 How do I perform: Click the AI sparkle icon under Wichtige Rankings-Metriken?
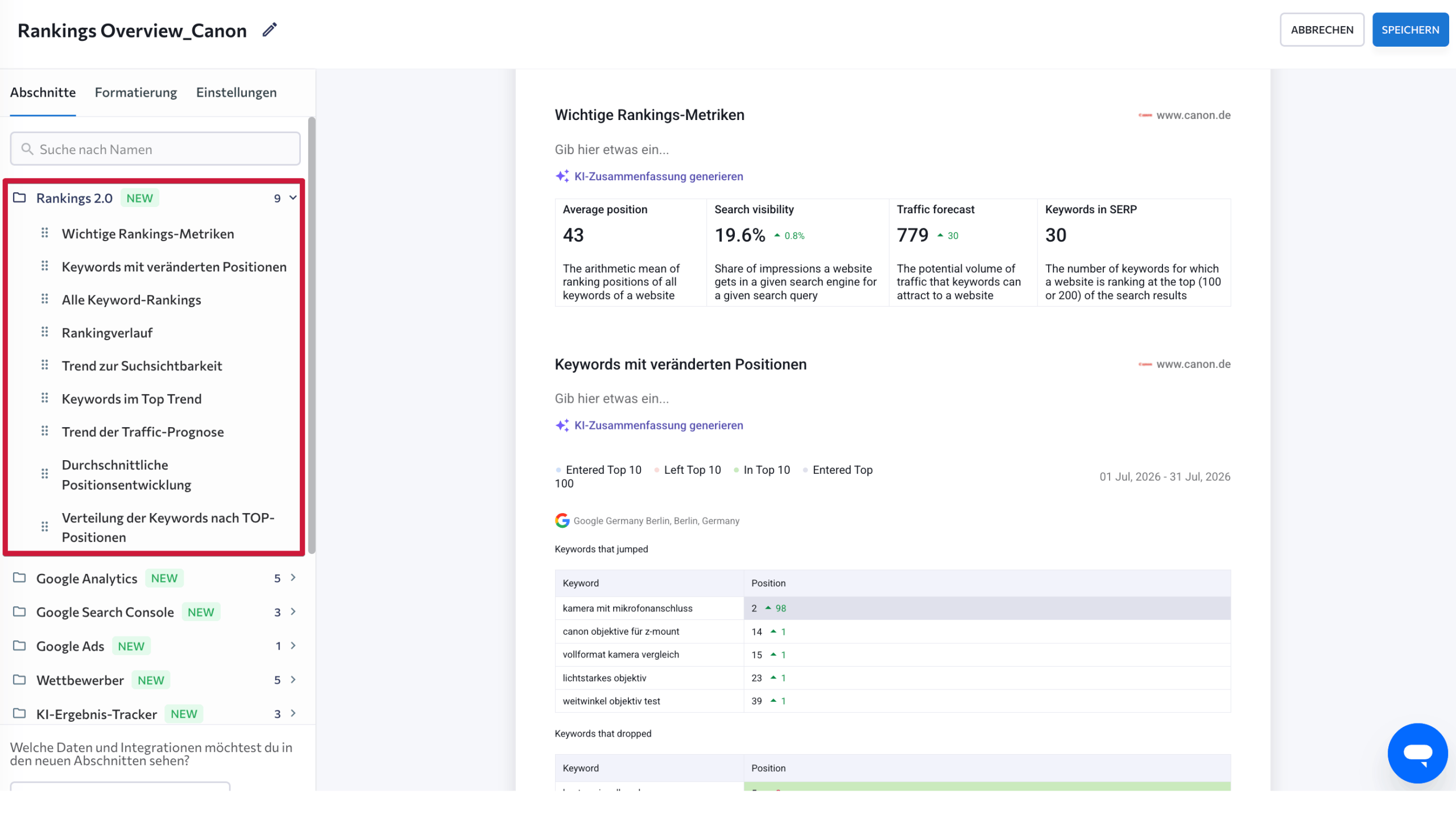(x=562, y=176)
